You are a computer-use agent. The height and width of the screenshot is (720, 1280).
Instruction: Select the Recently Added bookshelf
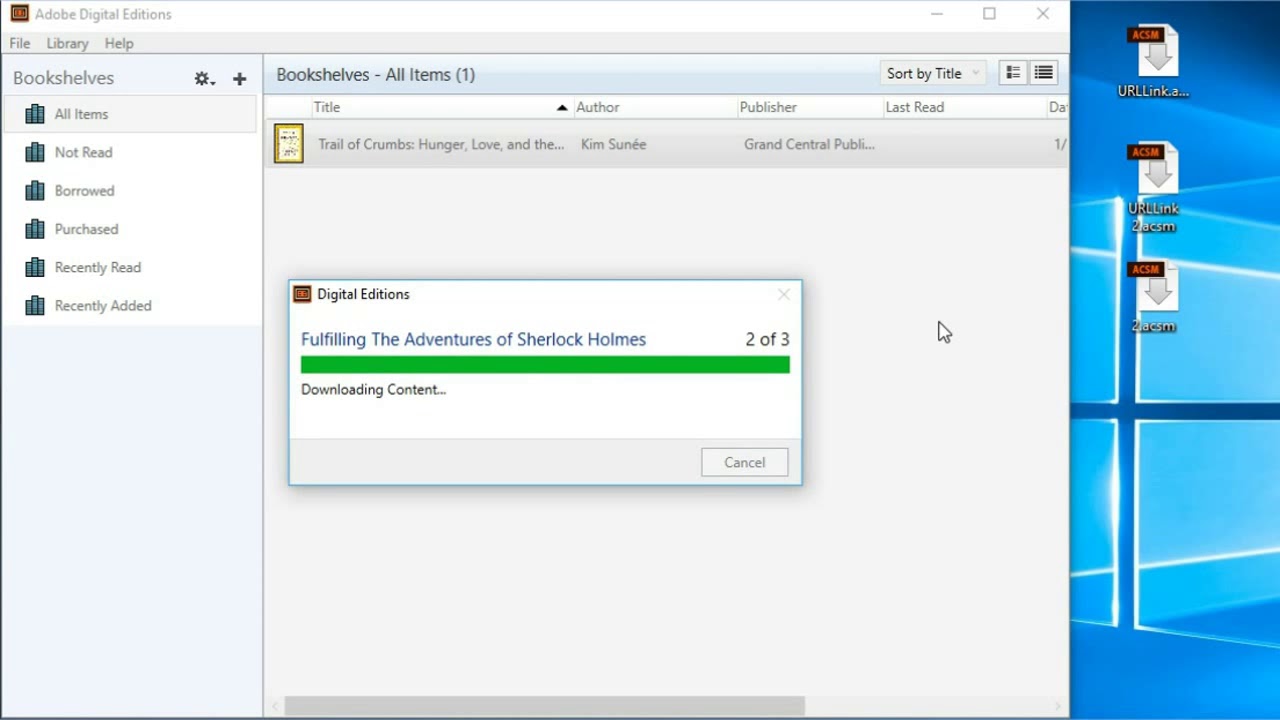(x=130, y=305)
